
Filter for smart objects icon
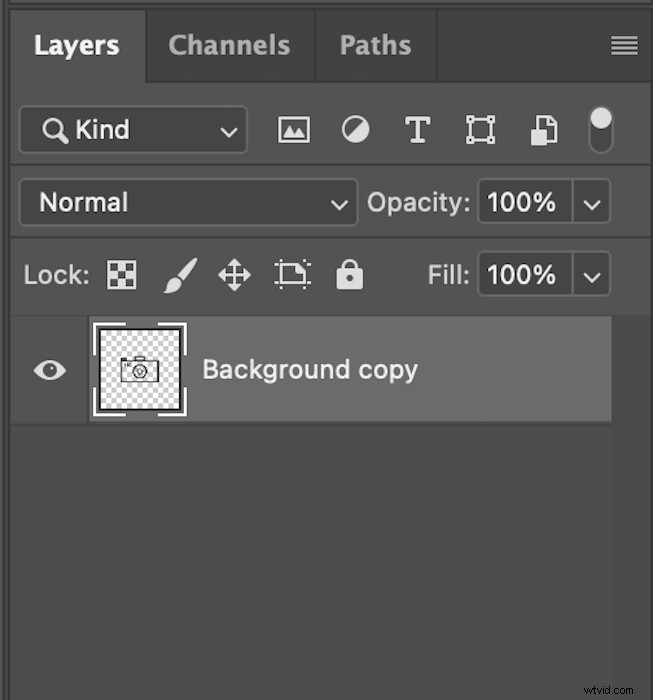tap(544, 130)
